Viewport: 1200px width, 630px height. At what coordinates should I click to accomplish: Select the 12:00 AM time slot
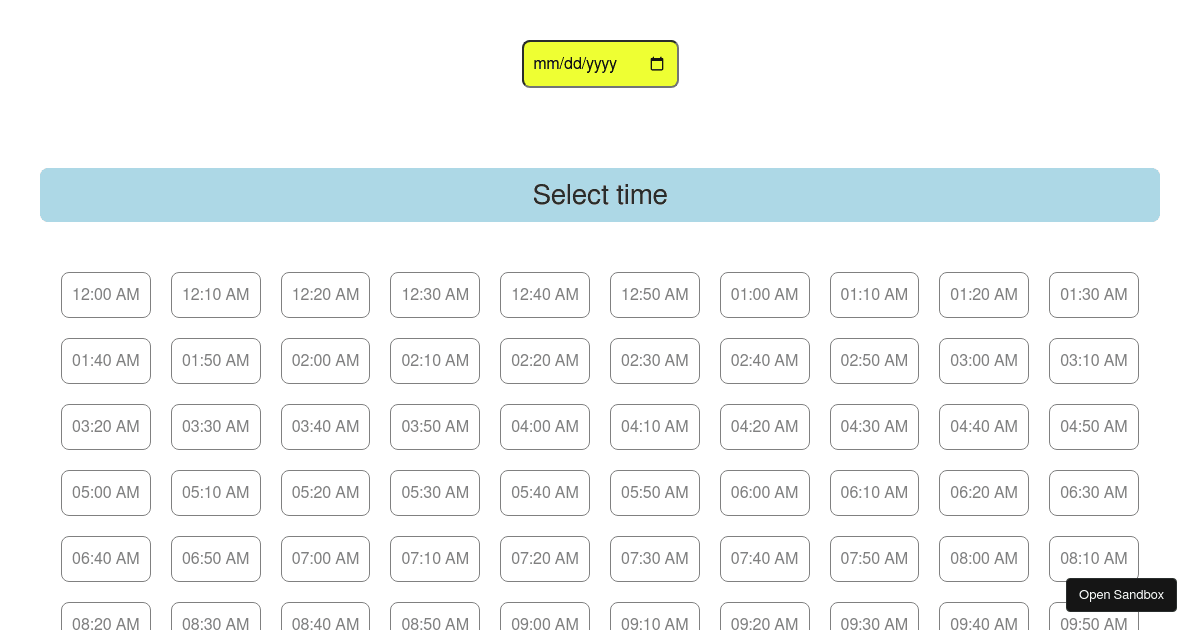click(x=106, y=295)
